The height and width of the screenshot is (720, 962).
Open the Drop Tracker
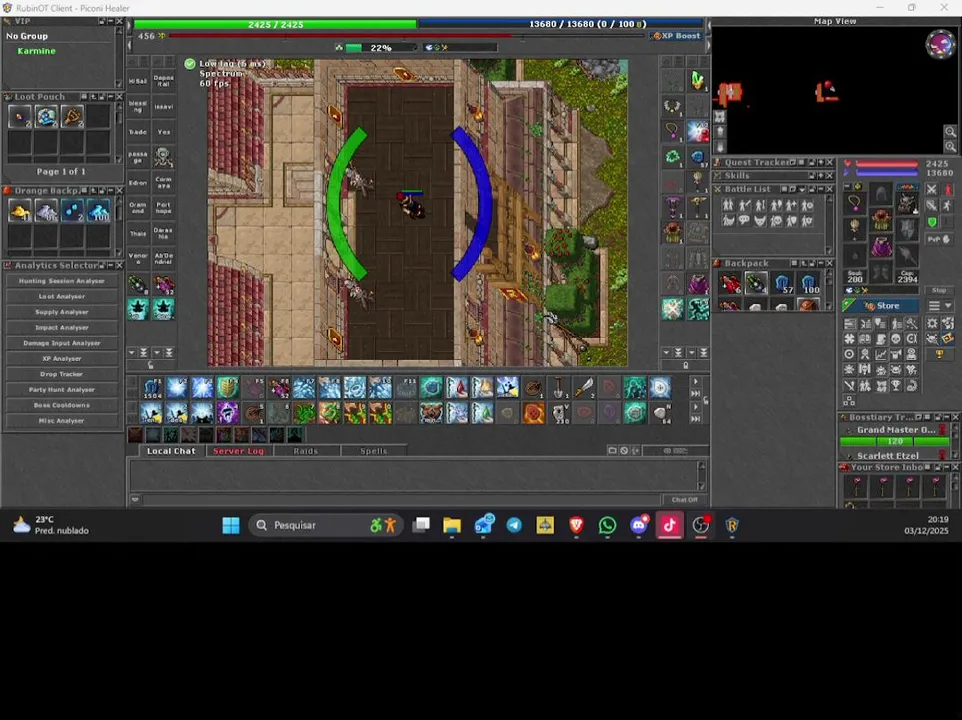[61, 374]
